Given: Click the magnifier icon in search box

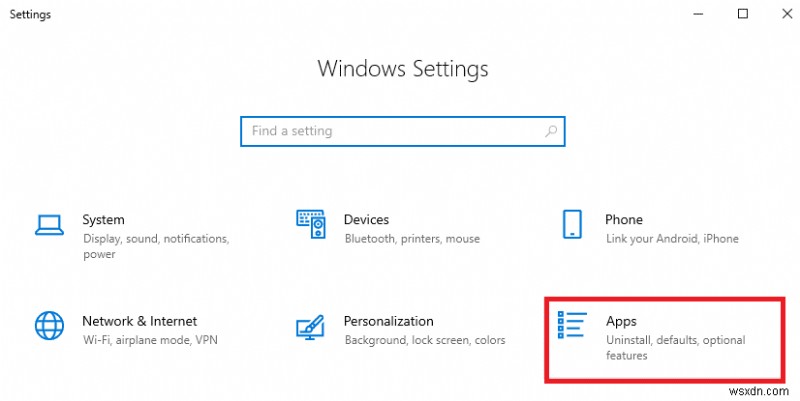Looking at the screenshot, I should 550,131.
